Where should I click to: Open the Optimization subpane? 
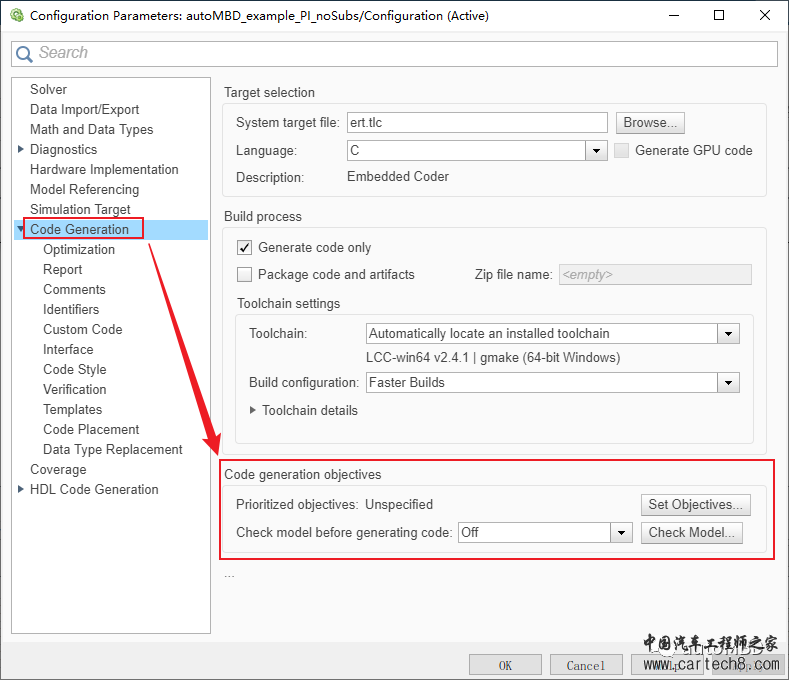pos(79,250)
